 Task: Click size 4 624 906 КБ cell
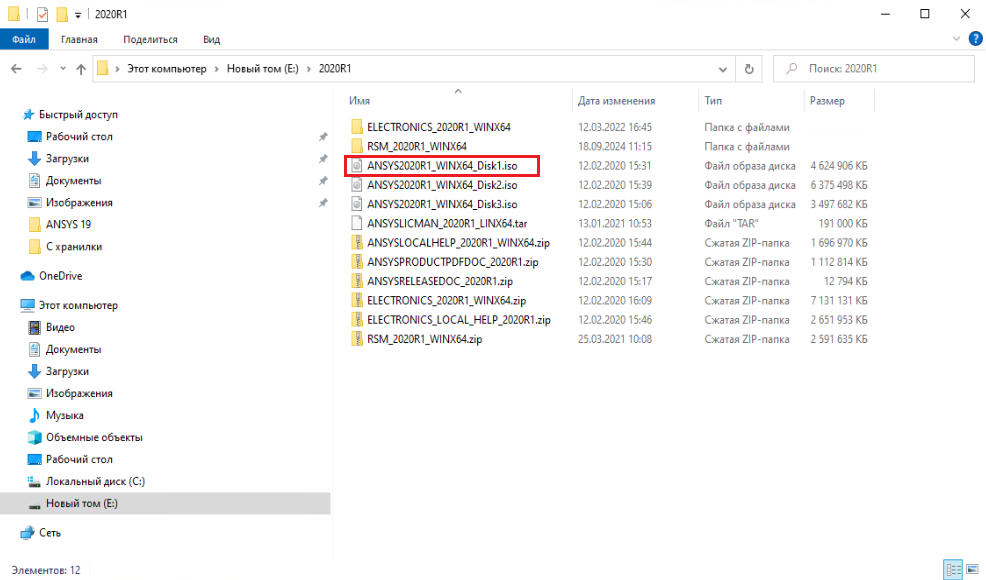[839, 166]
